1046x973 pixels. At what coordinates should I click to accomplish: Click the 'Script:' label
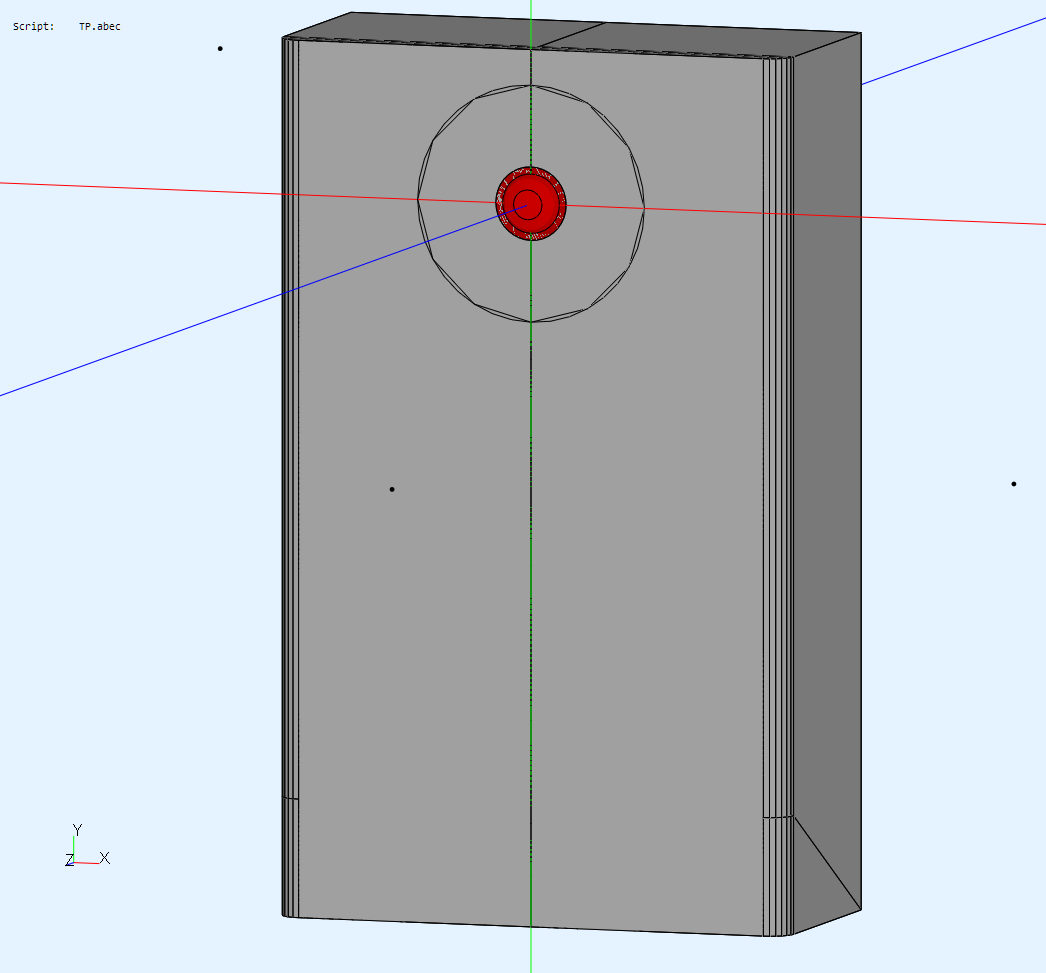pyautogui.click(x=33, y=26)
